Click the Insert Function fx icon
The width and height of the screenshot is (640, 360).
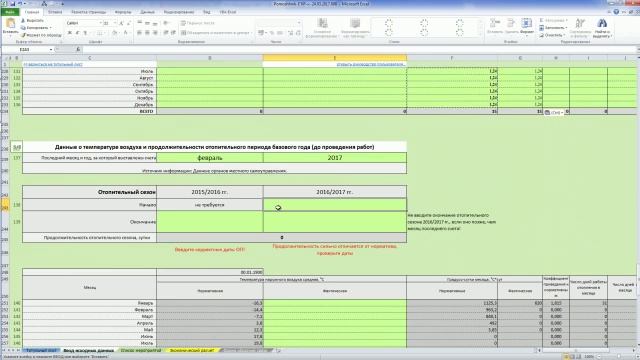point(78,49)
